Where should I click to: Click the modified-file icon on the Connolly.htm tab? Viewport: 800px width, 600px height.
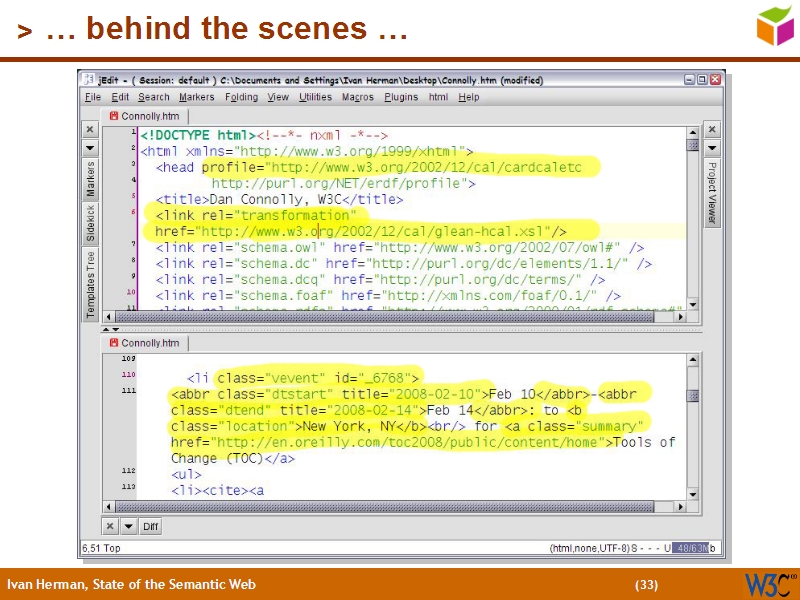click(114, 115)
